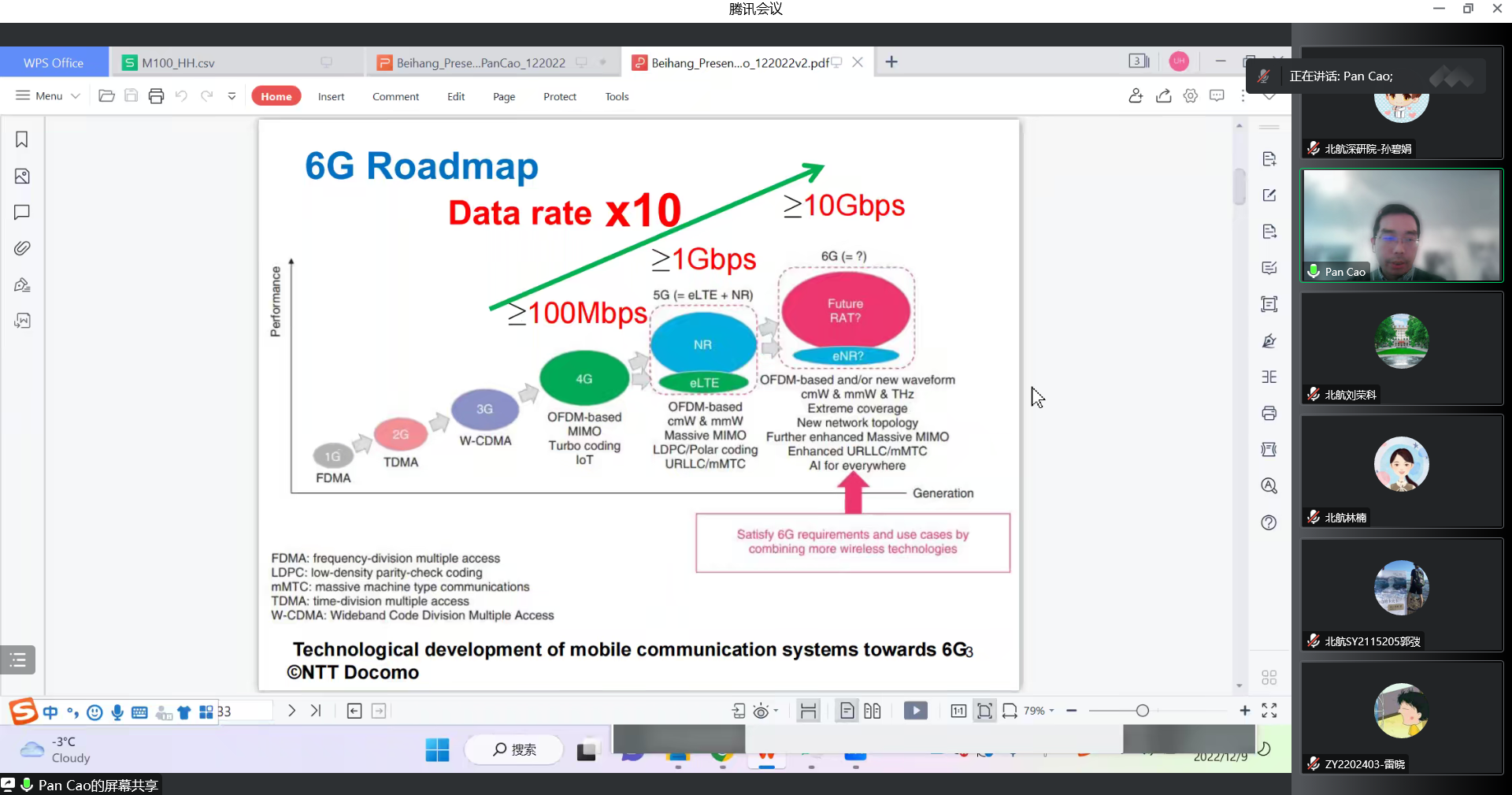
Task: Open the Attachments paperclip panel
Action: coord(22,248)
